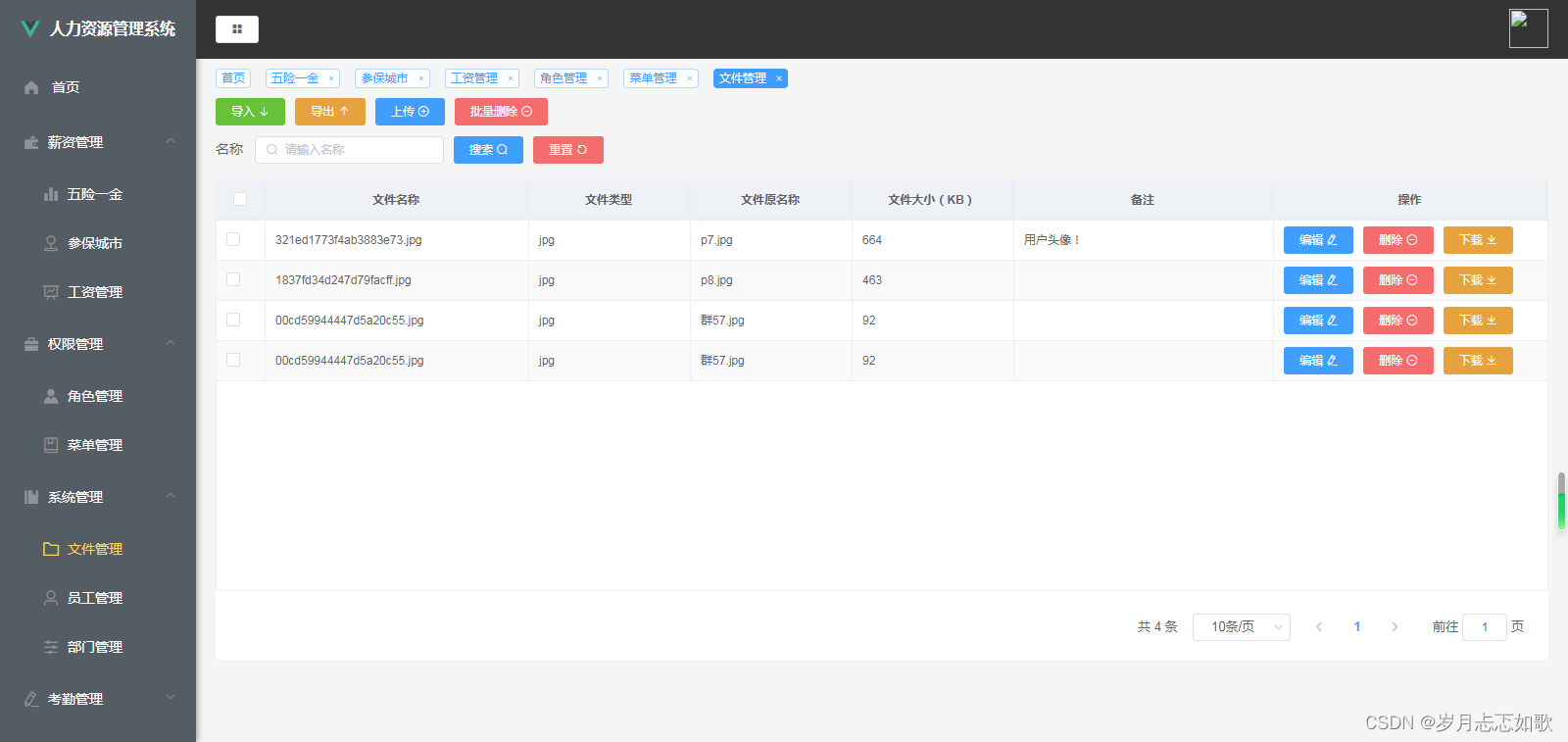The width and height of the screenshot is (1568, 742).
Task: Expand the 考勤管理 sidebar group
Action: [98, 699]
